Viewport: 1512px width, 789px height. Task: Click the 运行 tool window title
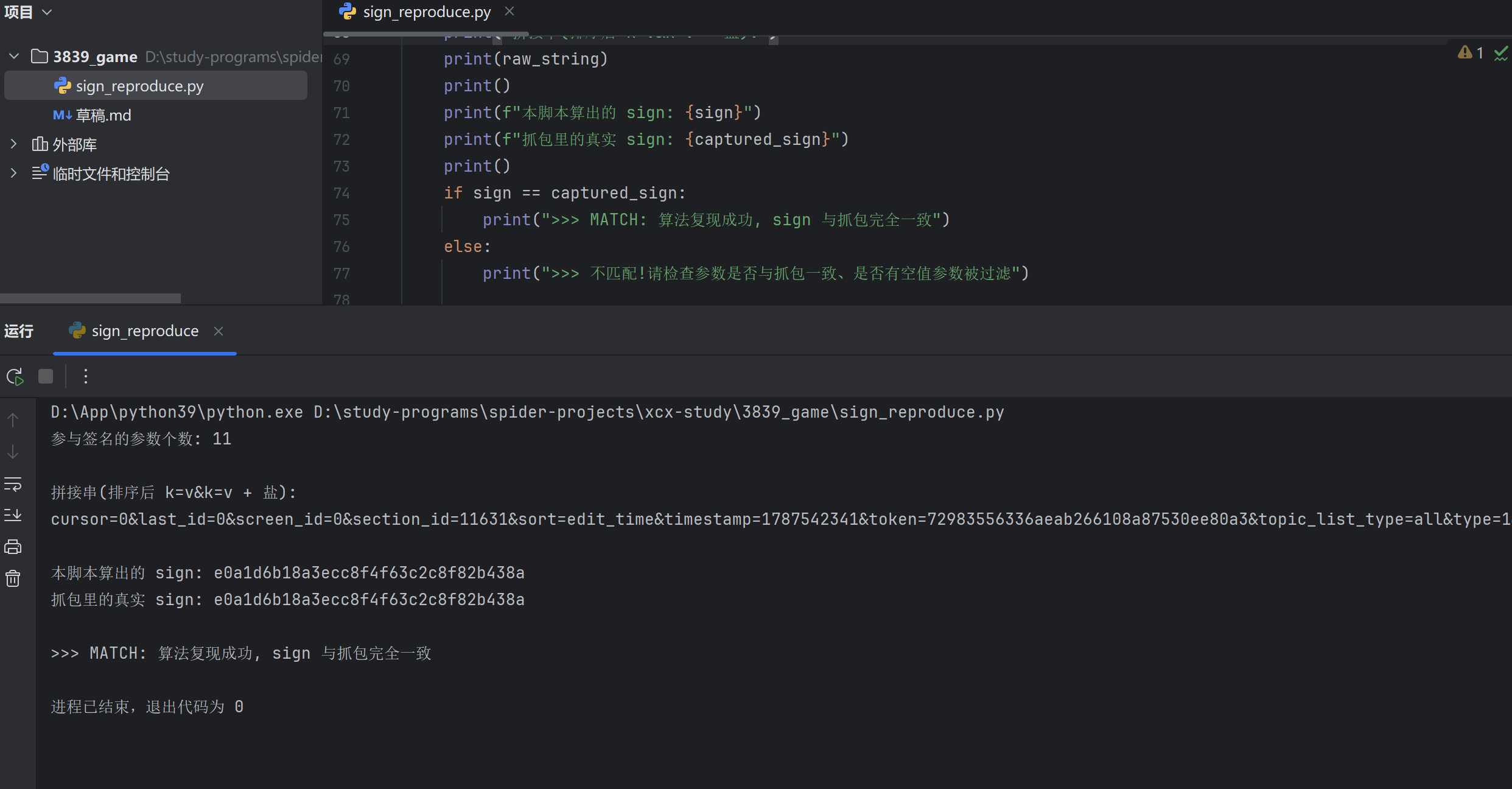19,331
